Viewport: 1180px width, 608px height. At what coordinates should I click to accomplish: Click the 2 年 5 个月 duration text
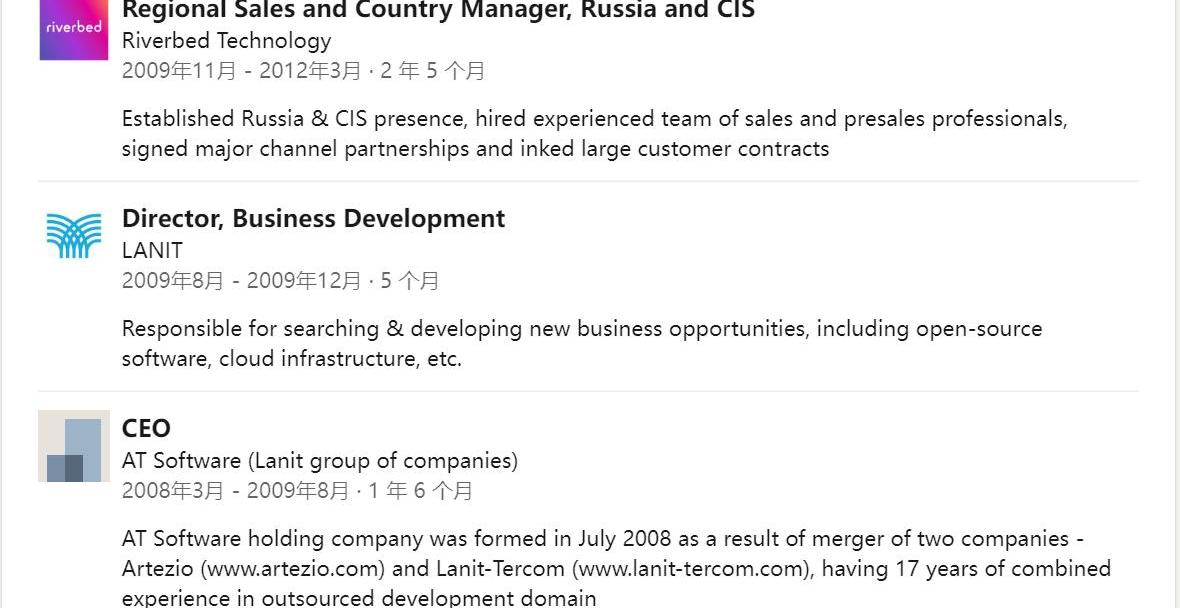coord(433,71)
